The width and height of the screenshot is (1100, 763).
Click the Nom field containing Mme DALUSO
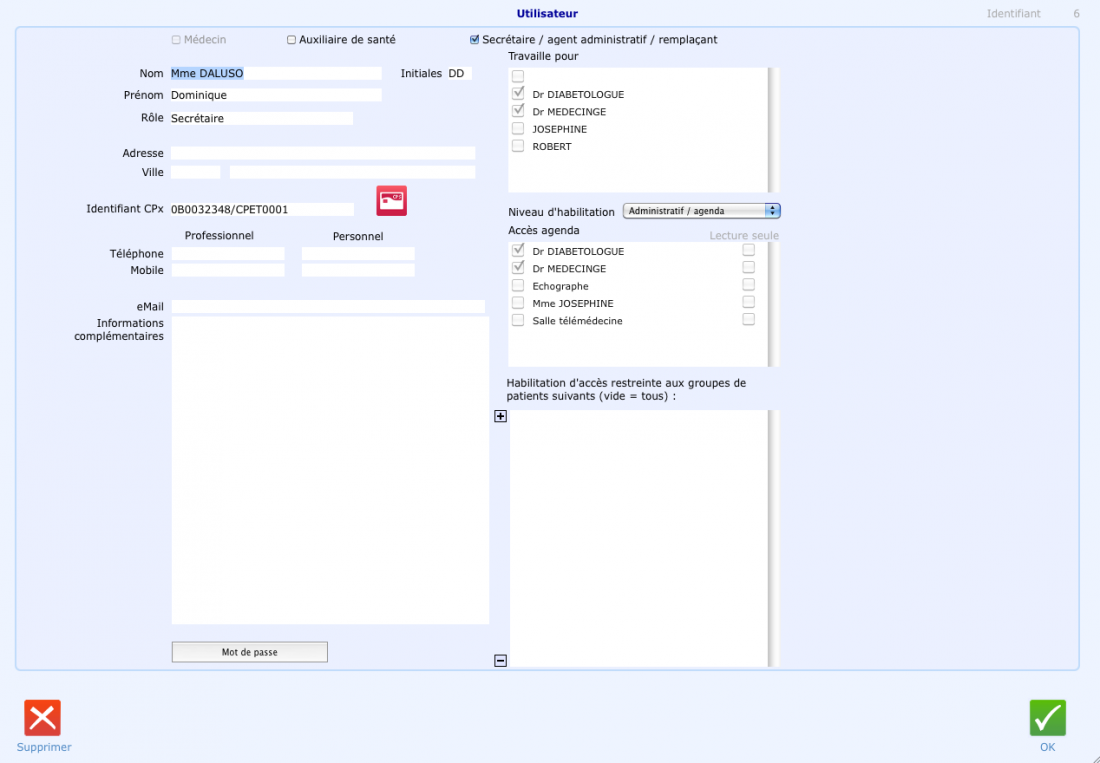276,73
